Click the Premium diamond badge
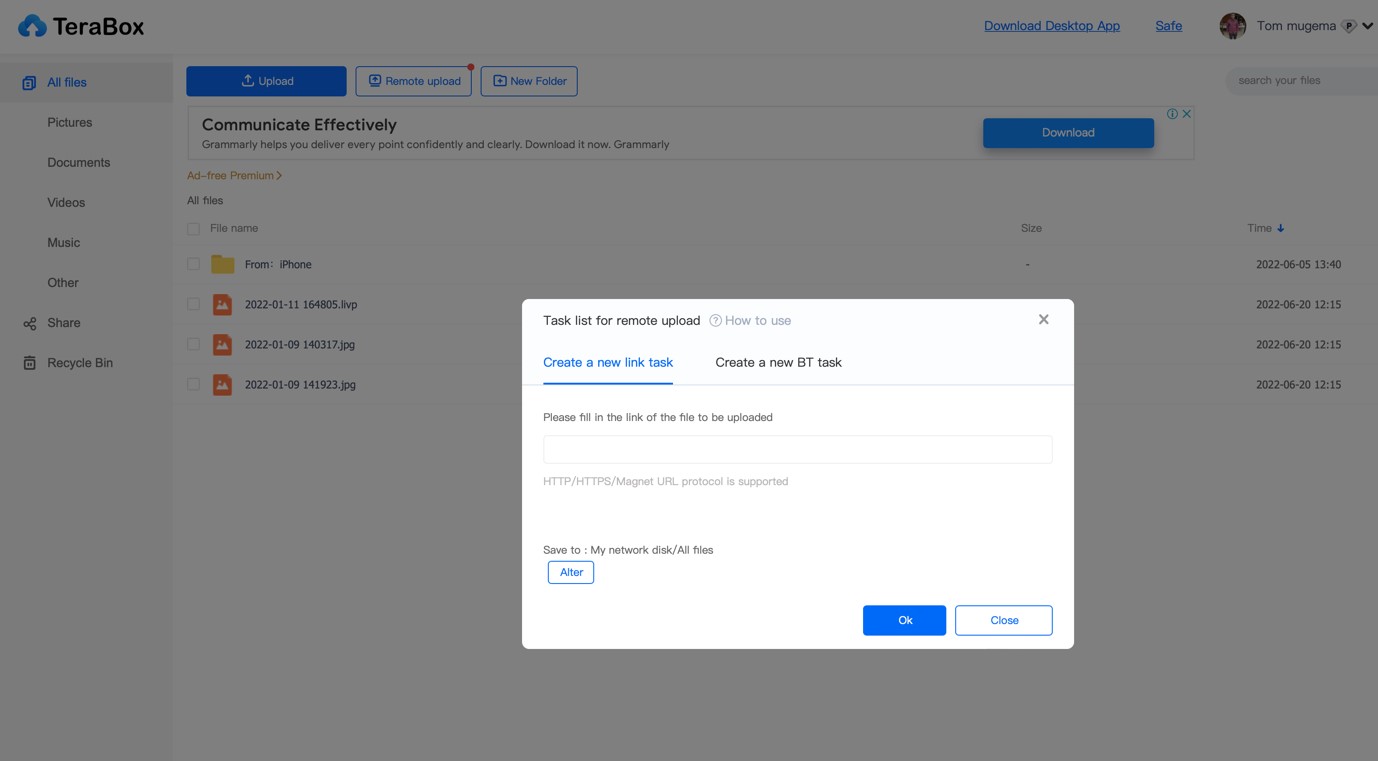 1349,26
